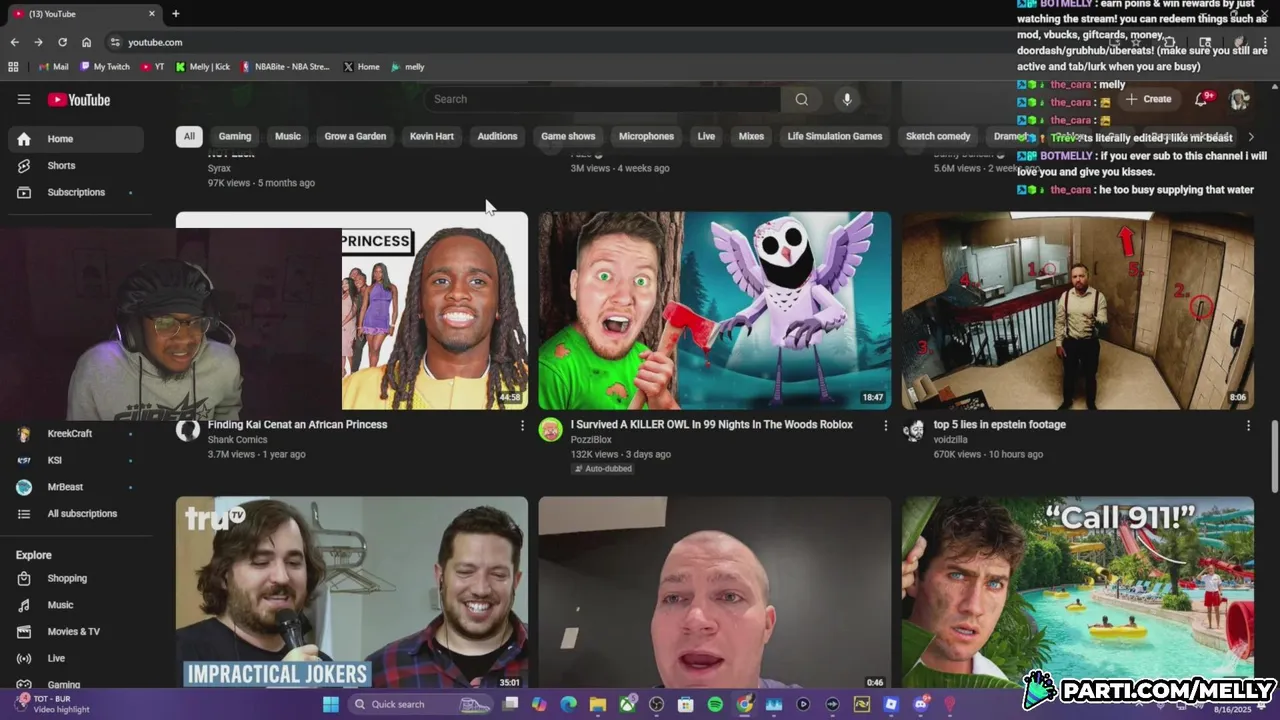Click the search magnifier button
1280x720 pixels.
801,99
